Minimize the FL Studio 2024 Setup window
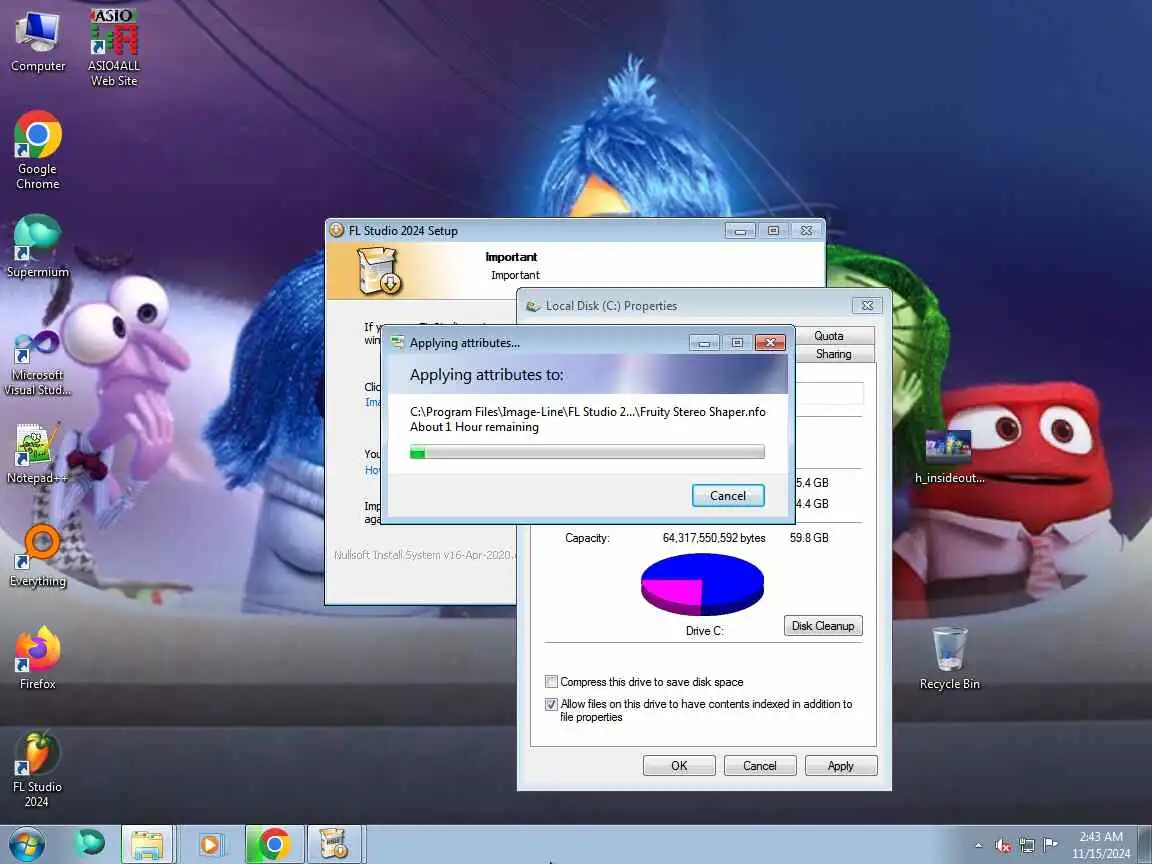Screen dimensions: 1152x864 pos(740,231)
